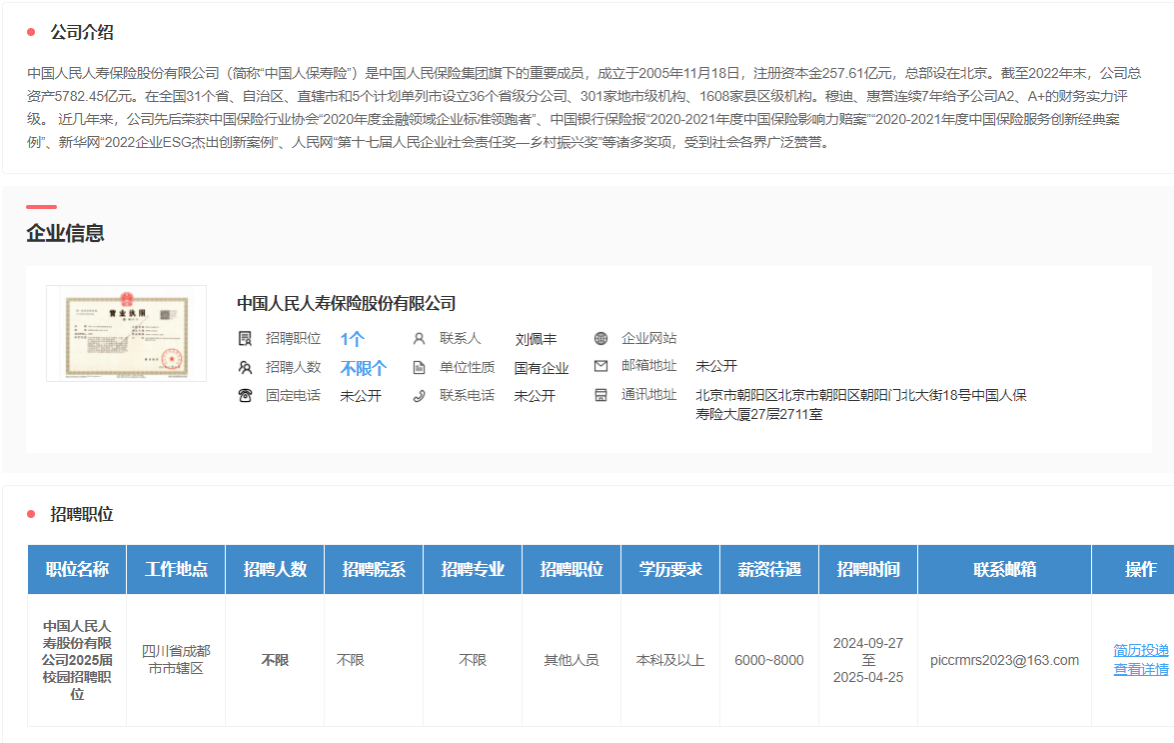The width and height of the screenshot is (1174, 743).
Task: Click the blue 1个 job count
Action: 352,339
